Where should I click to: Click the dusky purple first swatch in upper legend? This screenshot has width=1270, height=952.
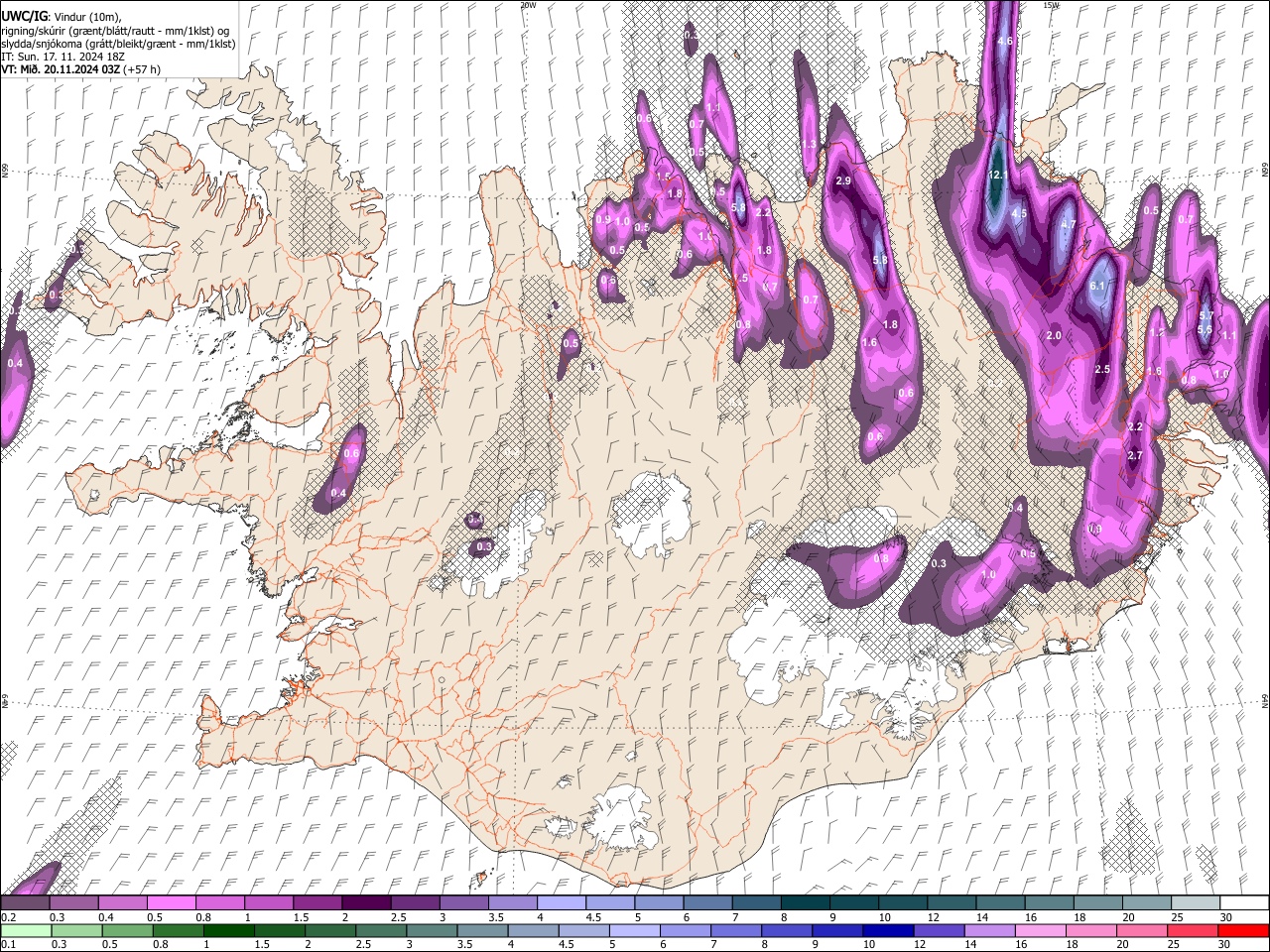pos(25,903)
